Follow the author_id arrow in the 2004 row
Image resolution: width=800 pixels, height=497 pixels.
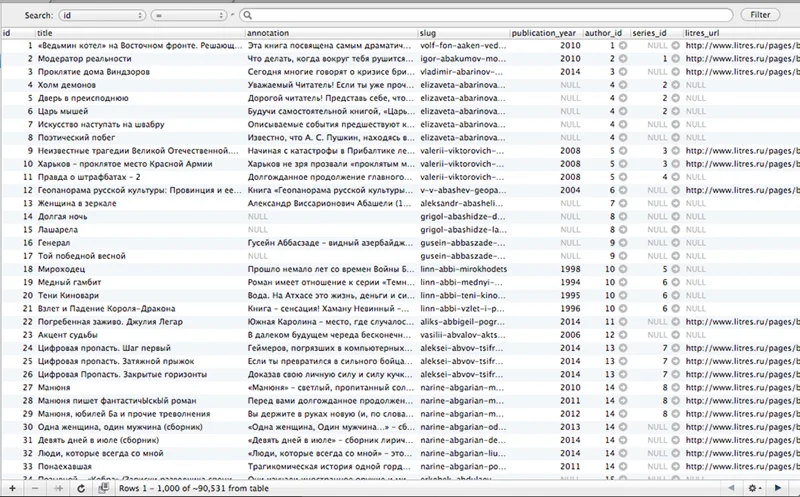click(623, 189)
